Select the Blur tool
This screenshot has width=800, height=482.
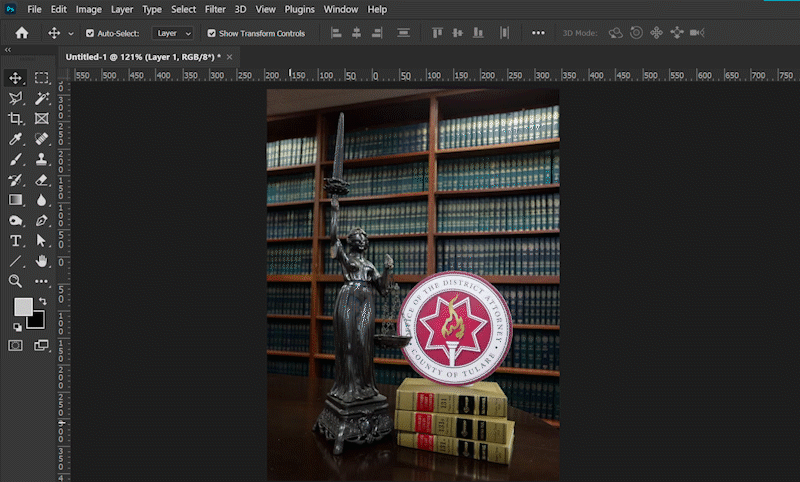(x=41, y=200)
